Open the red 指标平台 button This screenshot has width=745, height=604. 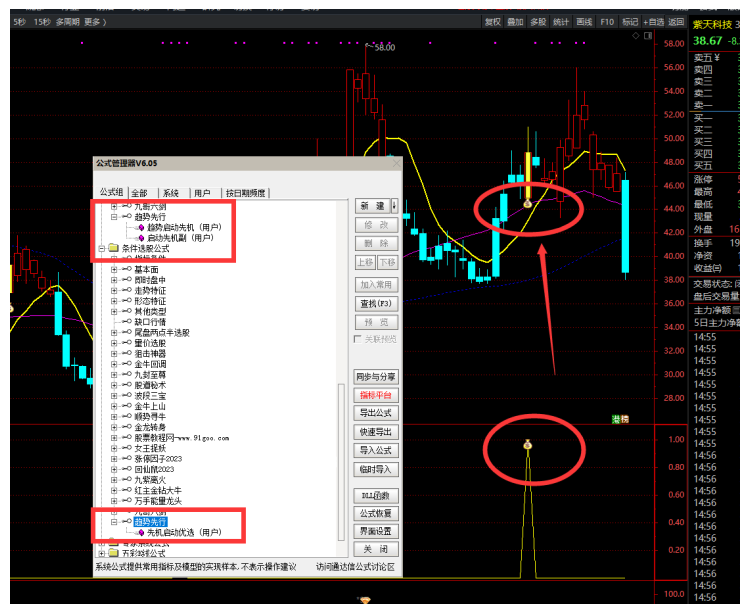(376, 395)
